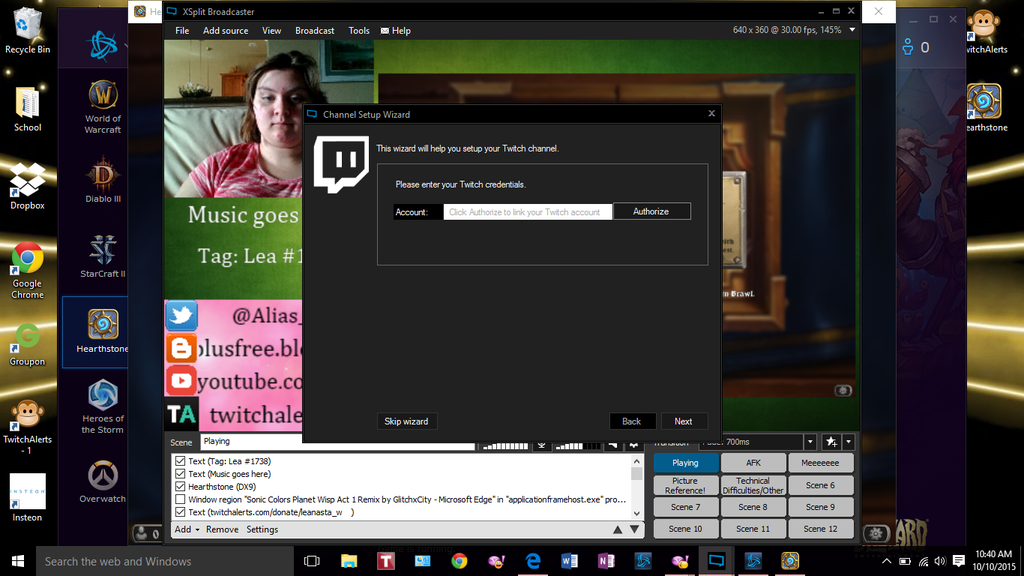Move selected source up with the arrow
This screenshot has width=1024, height=576.
click(618, 529)
